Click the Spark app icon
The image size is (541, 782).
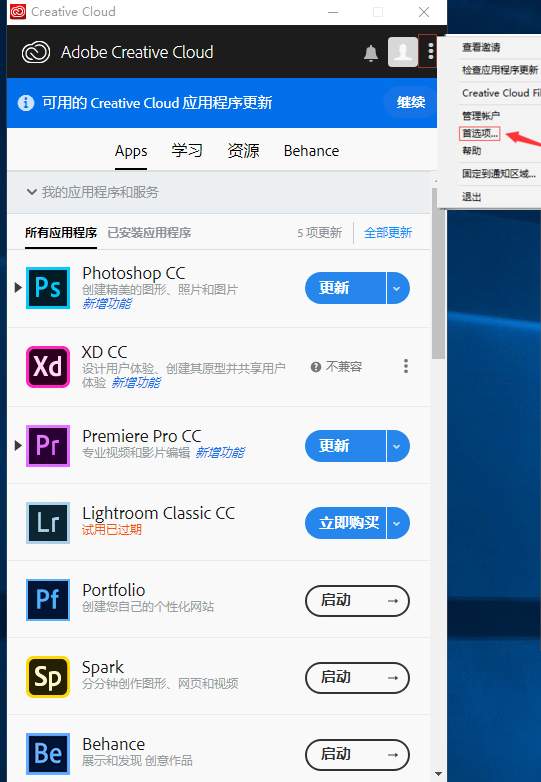click(x=48, y=677)
